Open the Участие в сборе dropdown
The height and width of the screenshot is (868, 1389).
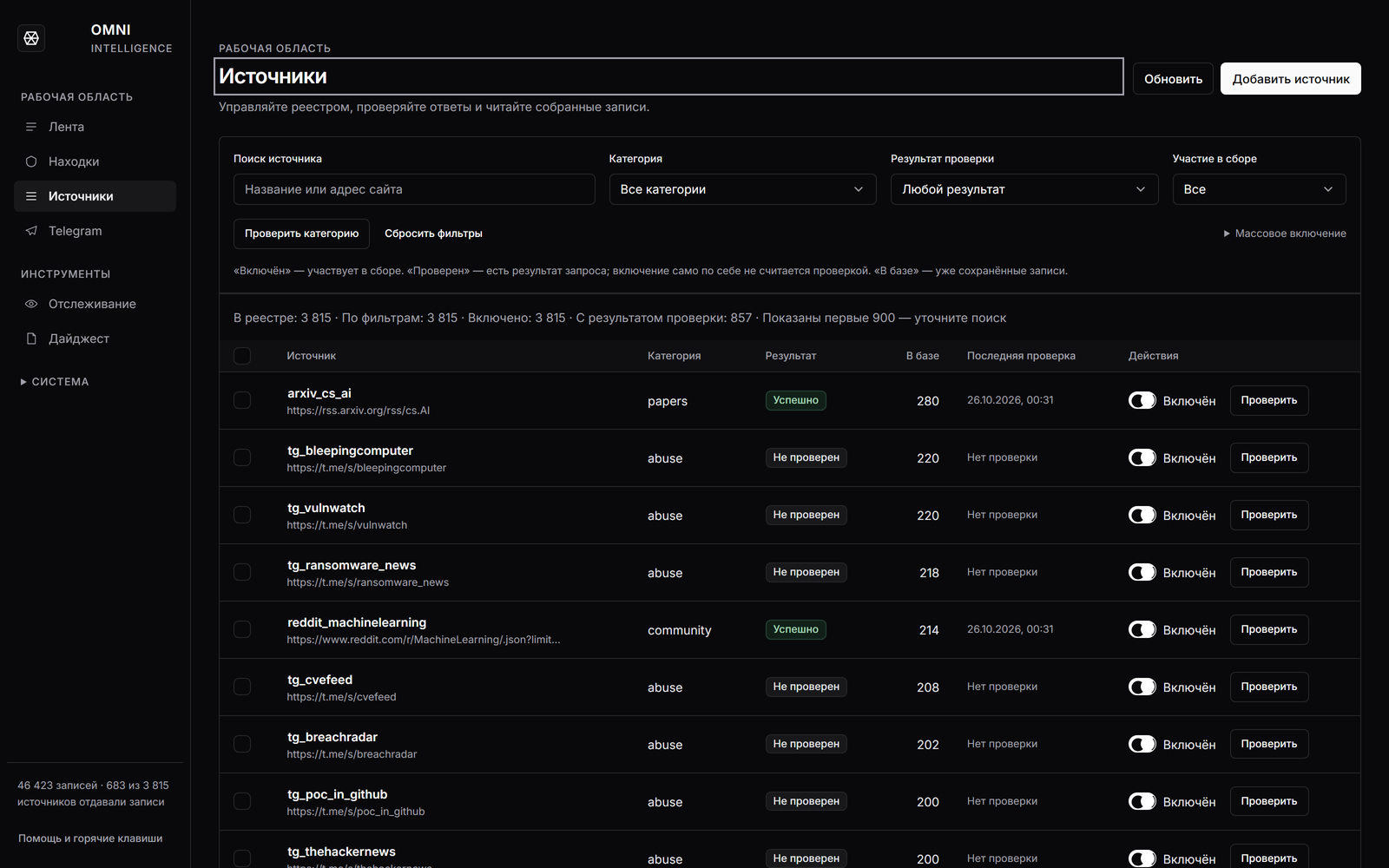pyautogui.click(x=1259, y=189)
